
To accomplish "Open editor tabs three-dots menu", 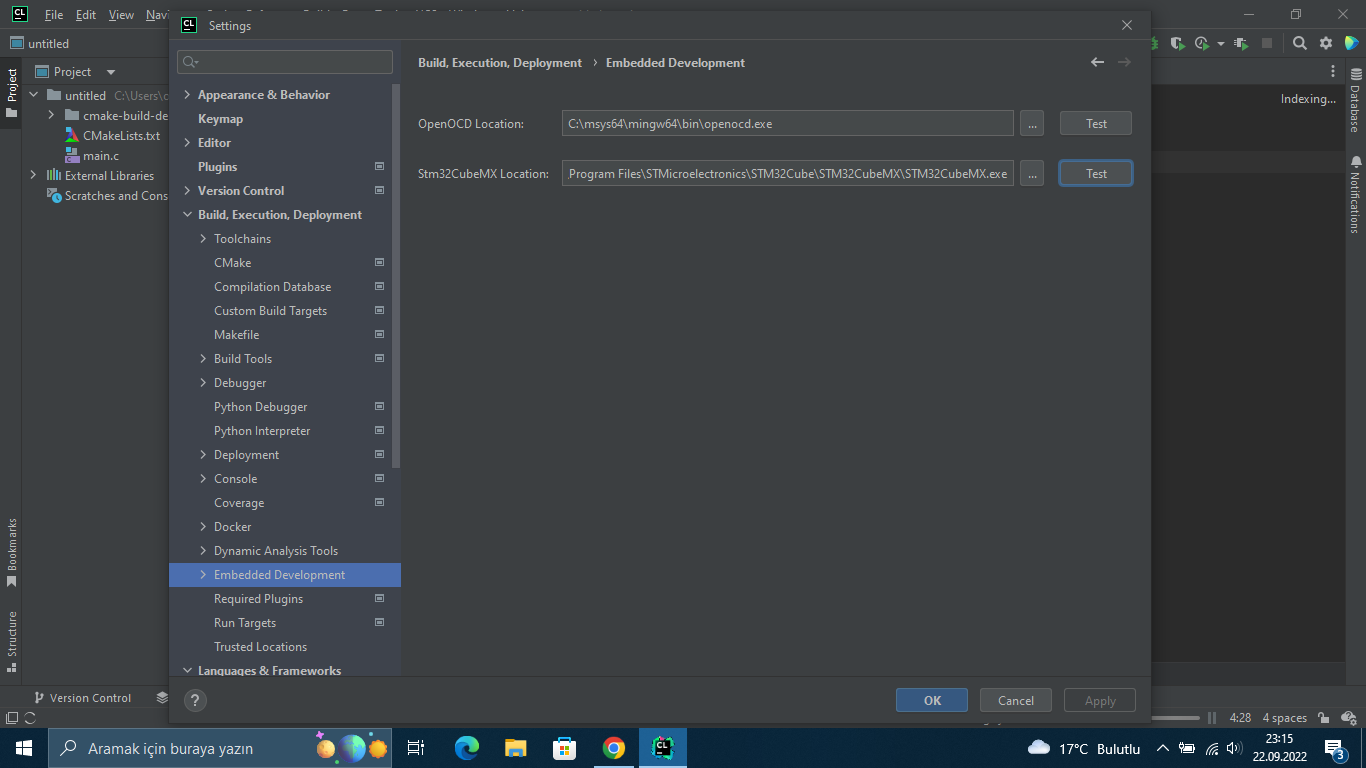I will coord(1332,72).
